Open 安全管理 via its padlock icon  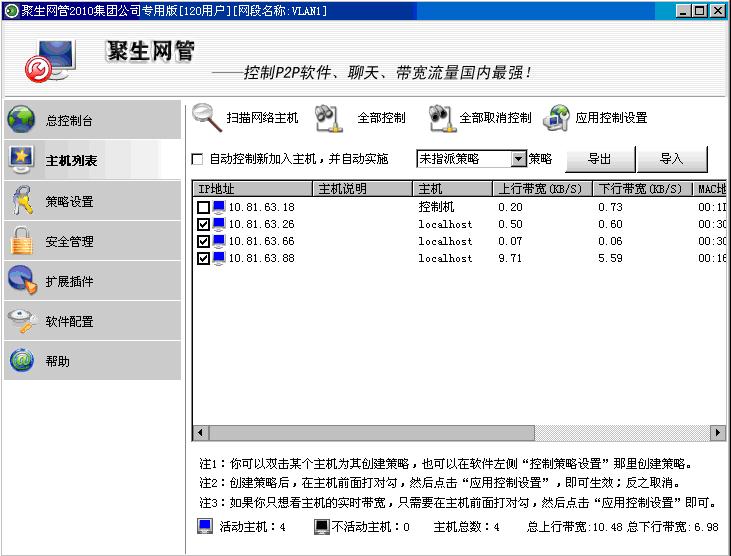22,241
